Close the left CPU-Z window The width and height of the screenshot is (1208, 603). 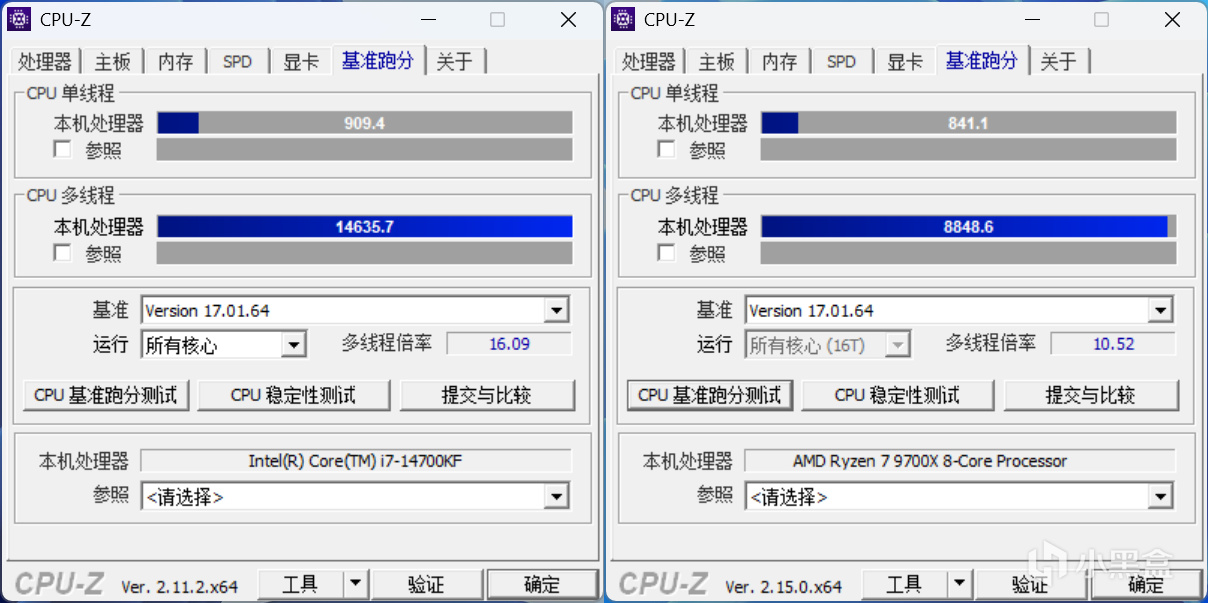click(568, 19)
